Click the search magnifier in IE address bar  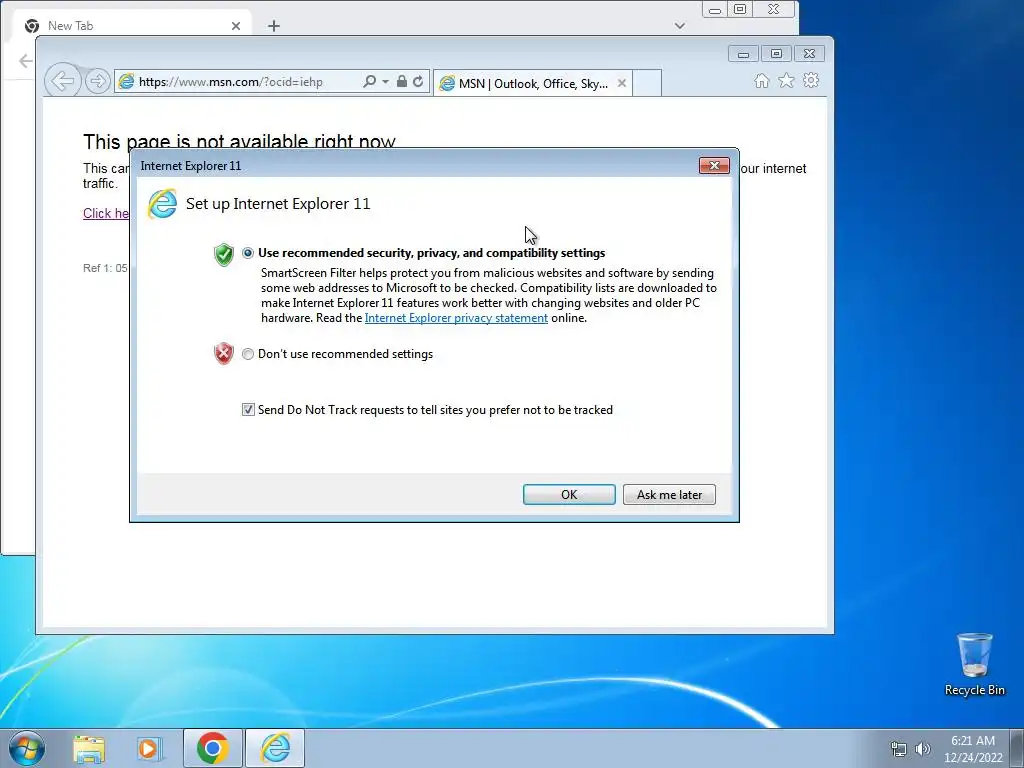point(369,82)
